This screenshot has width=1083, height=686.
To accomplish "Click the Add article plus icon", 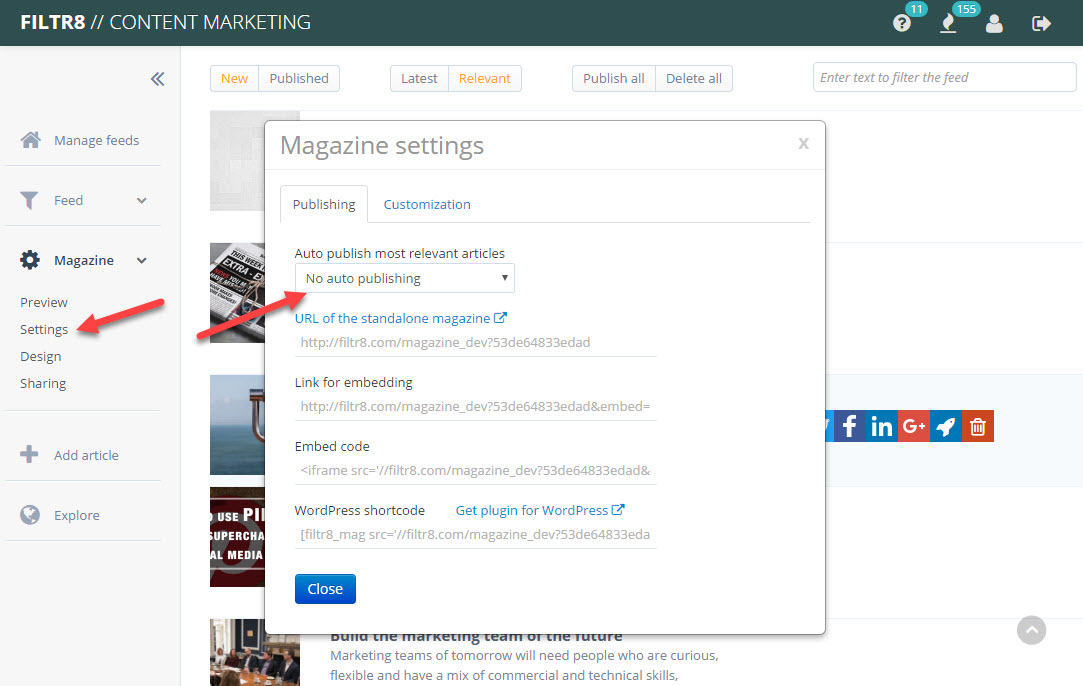I will tap(29, 455).
